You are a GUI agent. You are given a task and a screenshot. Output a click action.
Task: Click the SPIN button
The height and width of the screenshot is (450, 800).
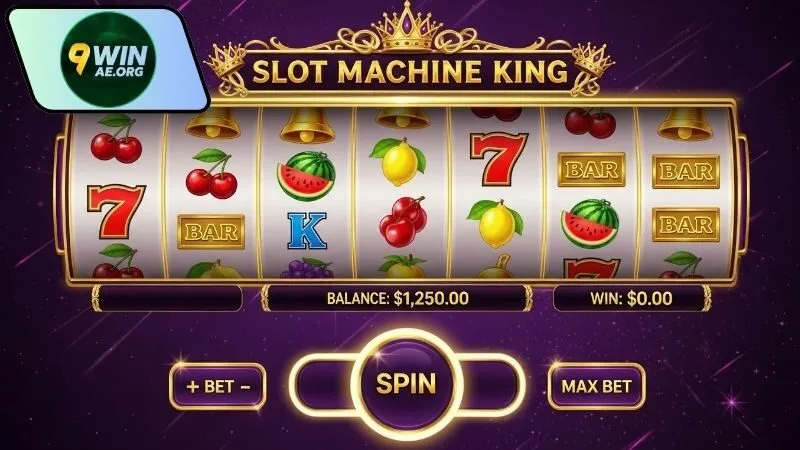pyautogui.click(x=406, y=384)
